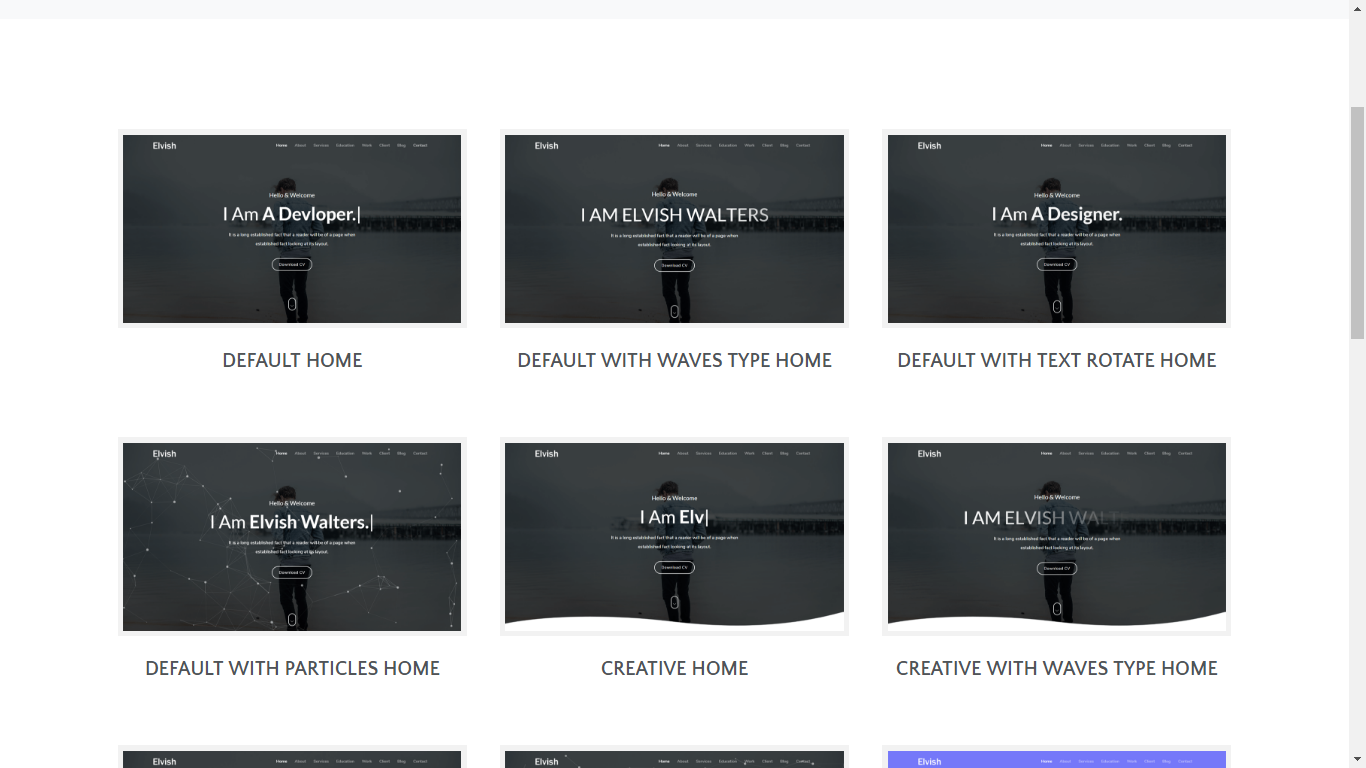Follow the "CREATIVE HOME" title link

click(x=674, y=669)
